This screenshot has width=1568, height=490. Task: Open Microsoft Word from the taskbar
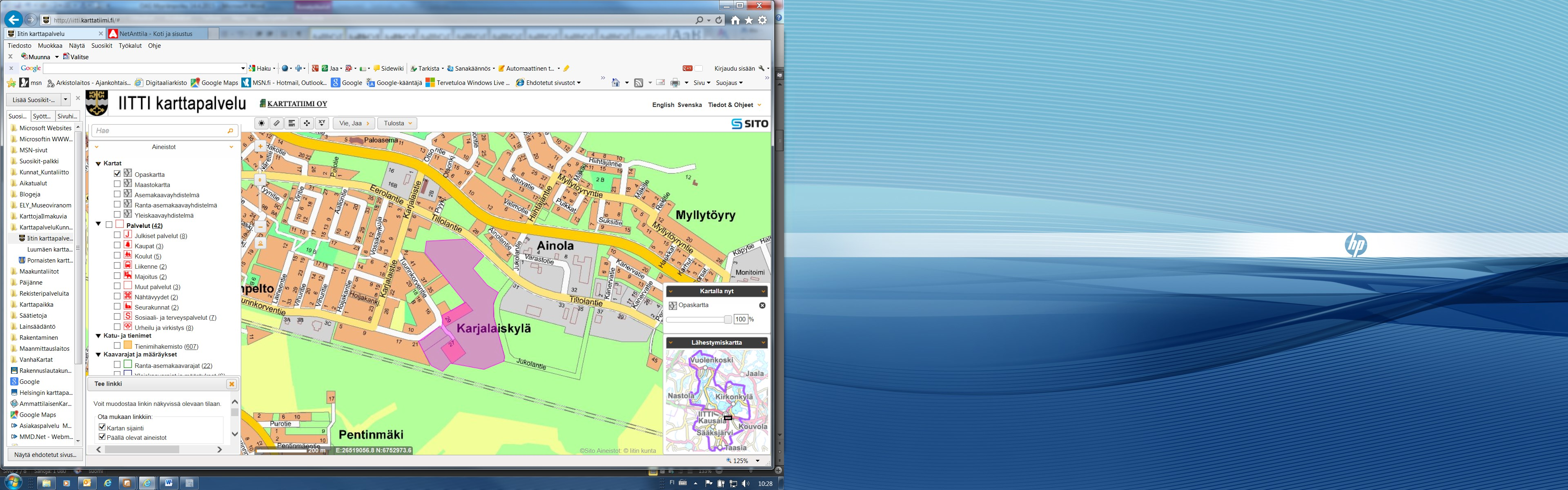pos(169,483)
